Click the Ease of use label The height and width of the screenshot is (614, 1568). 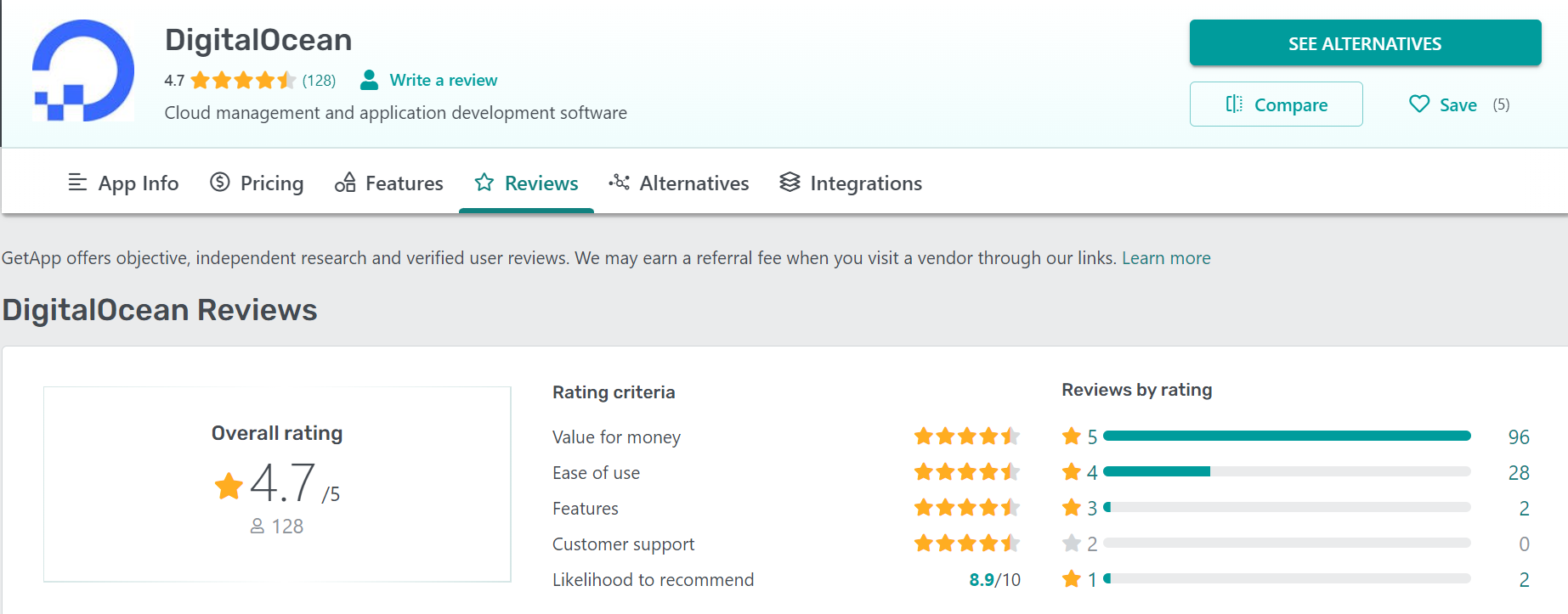point(596,473)
